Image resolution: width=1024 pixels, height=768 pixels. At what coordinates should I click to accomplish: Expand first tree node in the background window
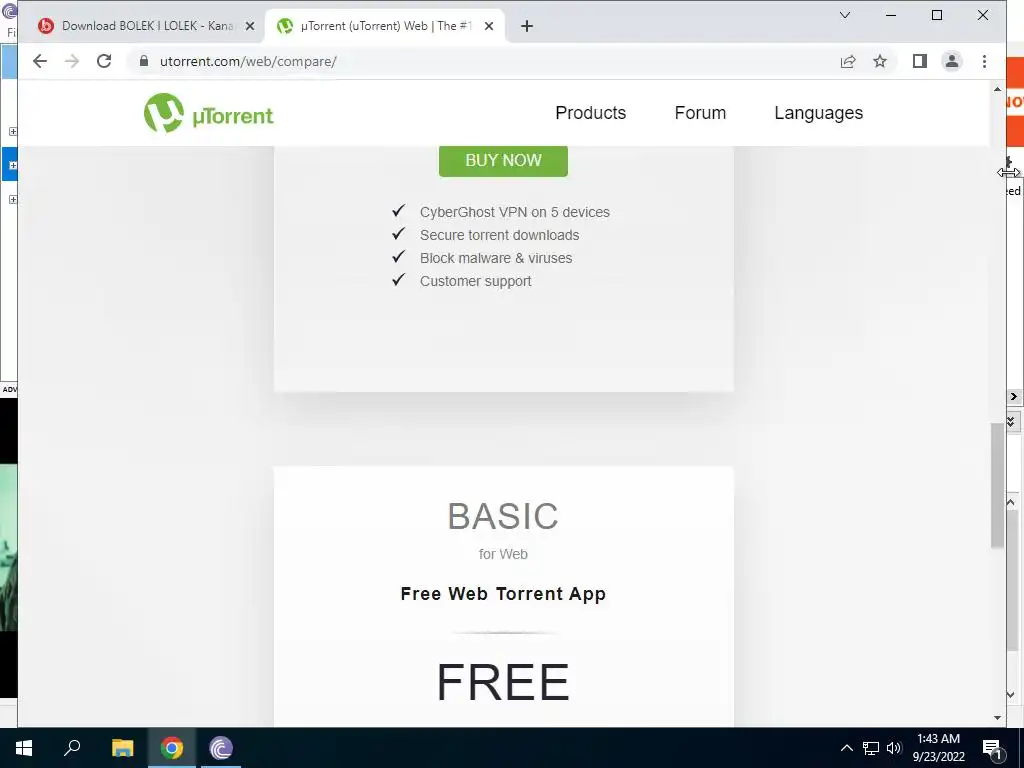(12, 131)
